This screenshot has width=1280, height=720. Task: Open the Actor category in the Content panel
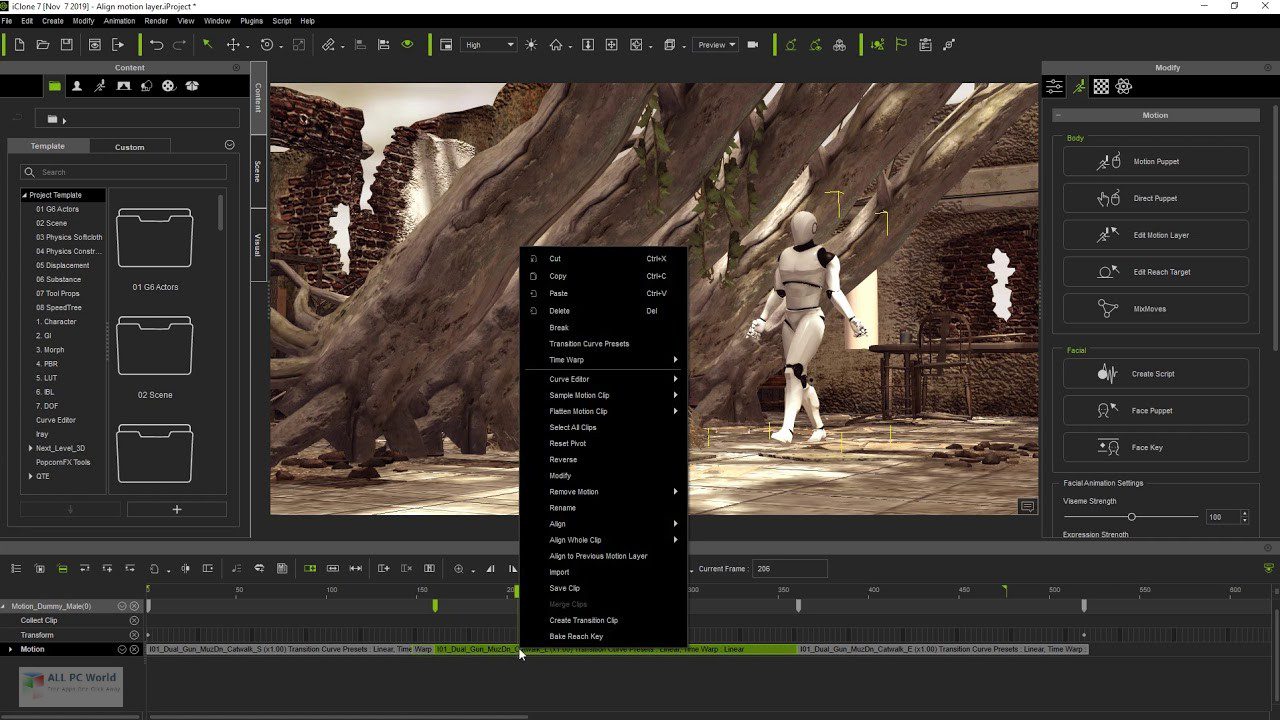pyautogui.click(x=77, y=86)
